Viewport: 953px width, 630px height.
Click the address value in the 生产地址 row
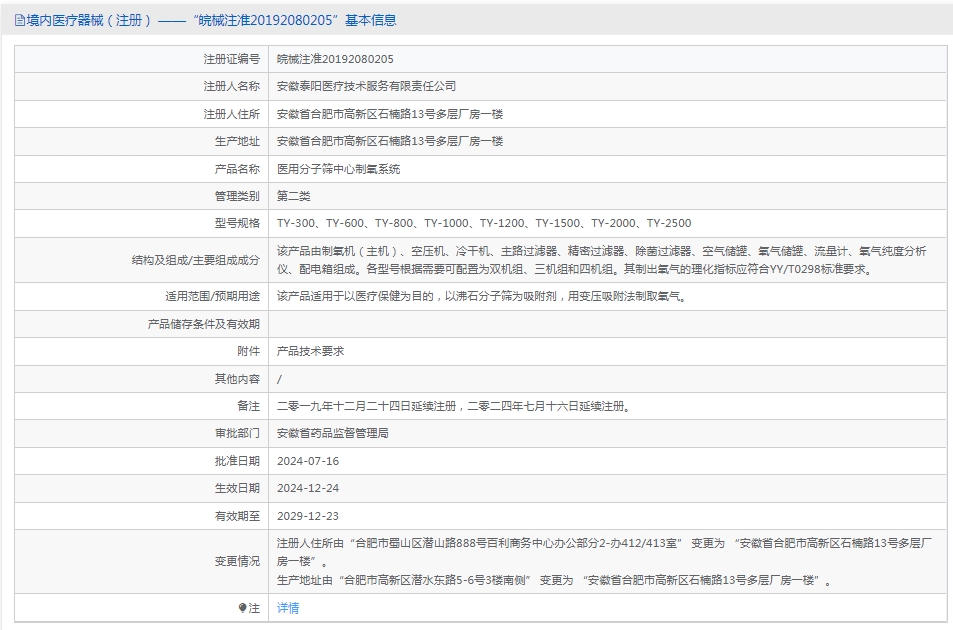point(390,142)
